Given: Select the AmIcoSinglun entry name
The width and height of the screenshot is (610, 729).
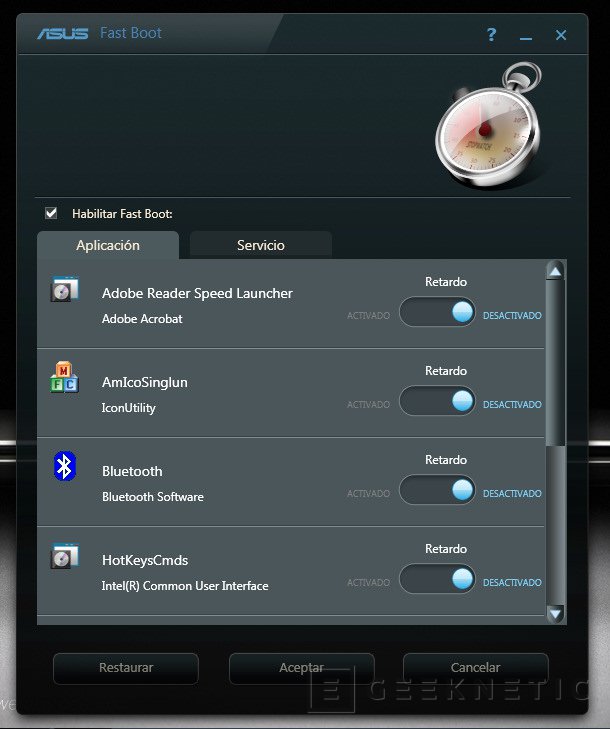Looking at the screenshot, I should (145, 383).
